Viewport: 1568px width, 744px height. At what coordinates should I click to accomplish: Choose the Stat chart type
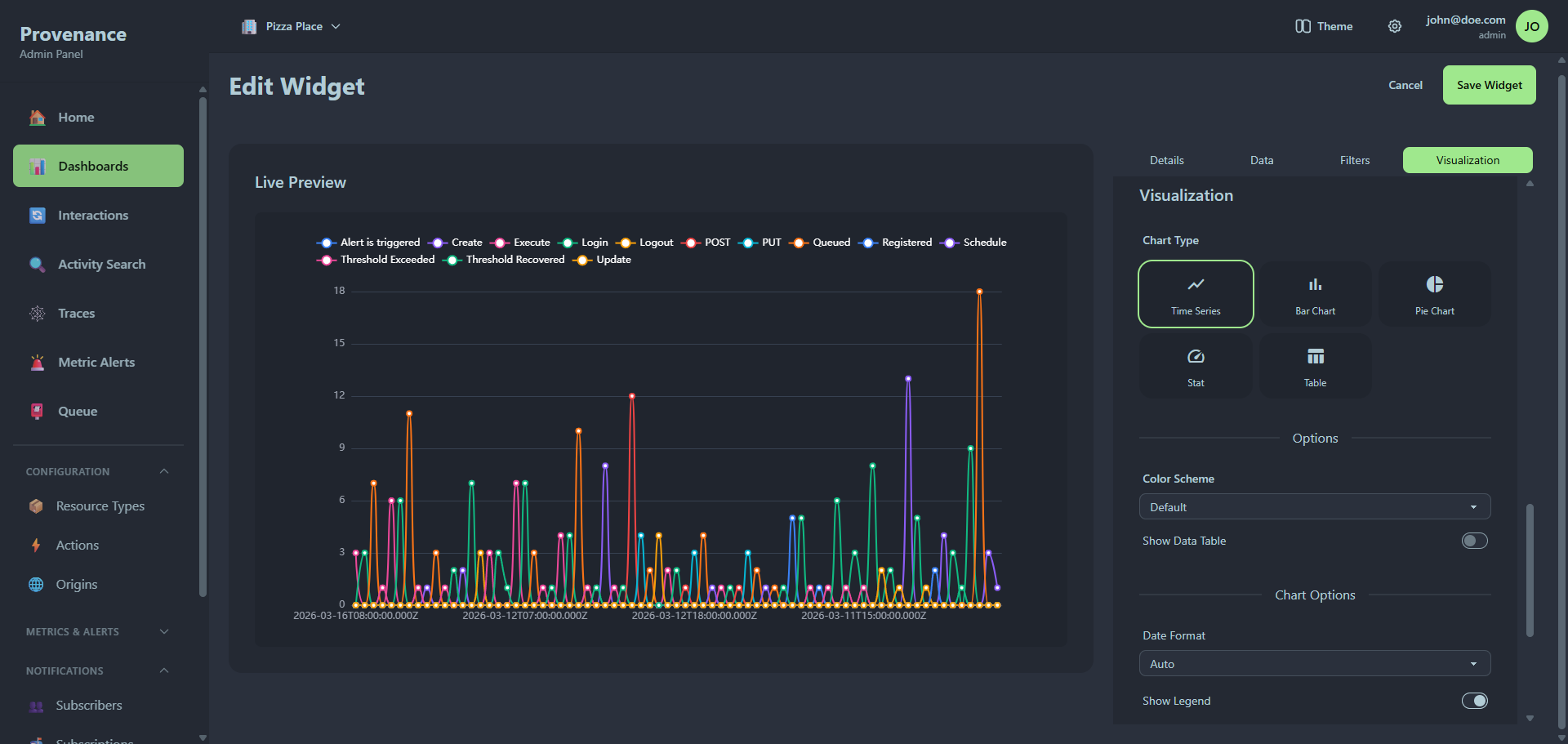tap(1195, 365)
